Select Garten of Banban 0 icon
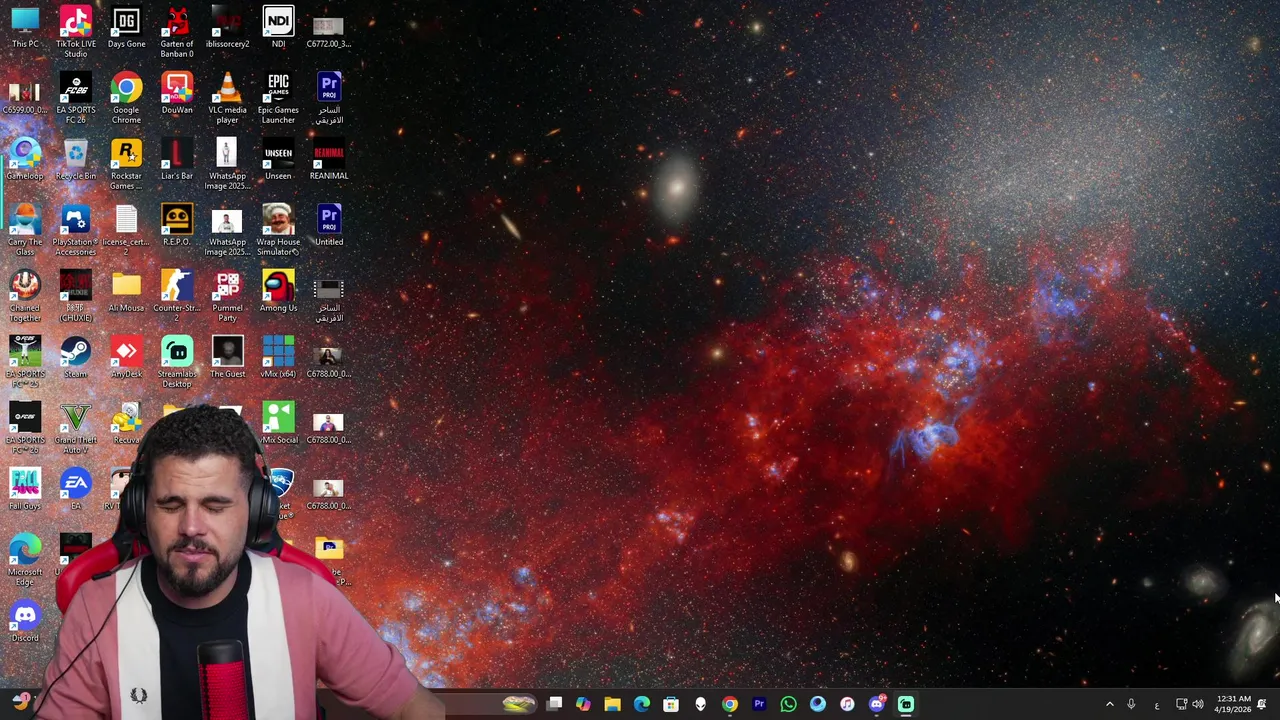Viewport: 1280px width, 720px height. [177, 32]
